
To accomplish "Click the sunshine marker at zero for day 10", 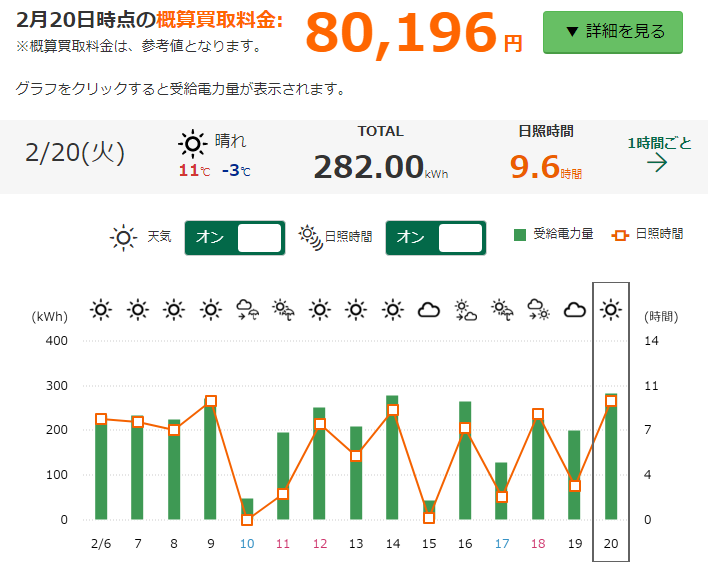I will pos(247,520).
